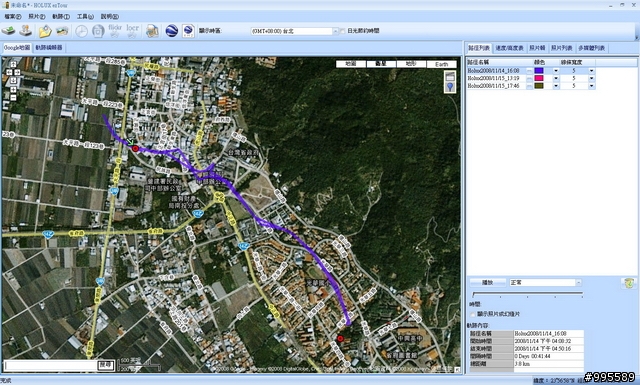
Task: Click the add photos toolbar icon
Action: tap(62, 31)
